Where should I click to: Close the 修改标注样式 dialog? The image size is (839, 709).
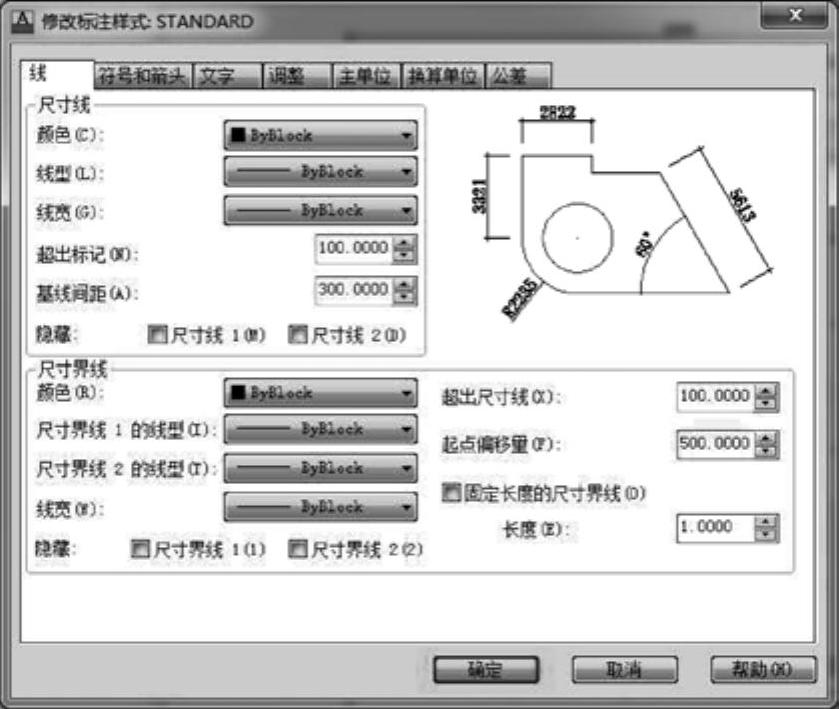795,14
